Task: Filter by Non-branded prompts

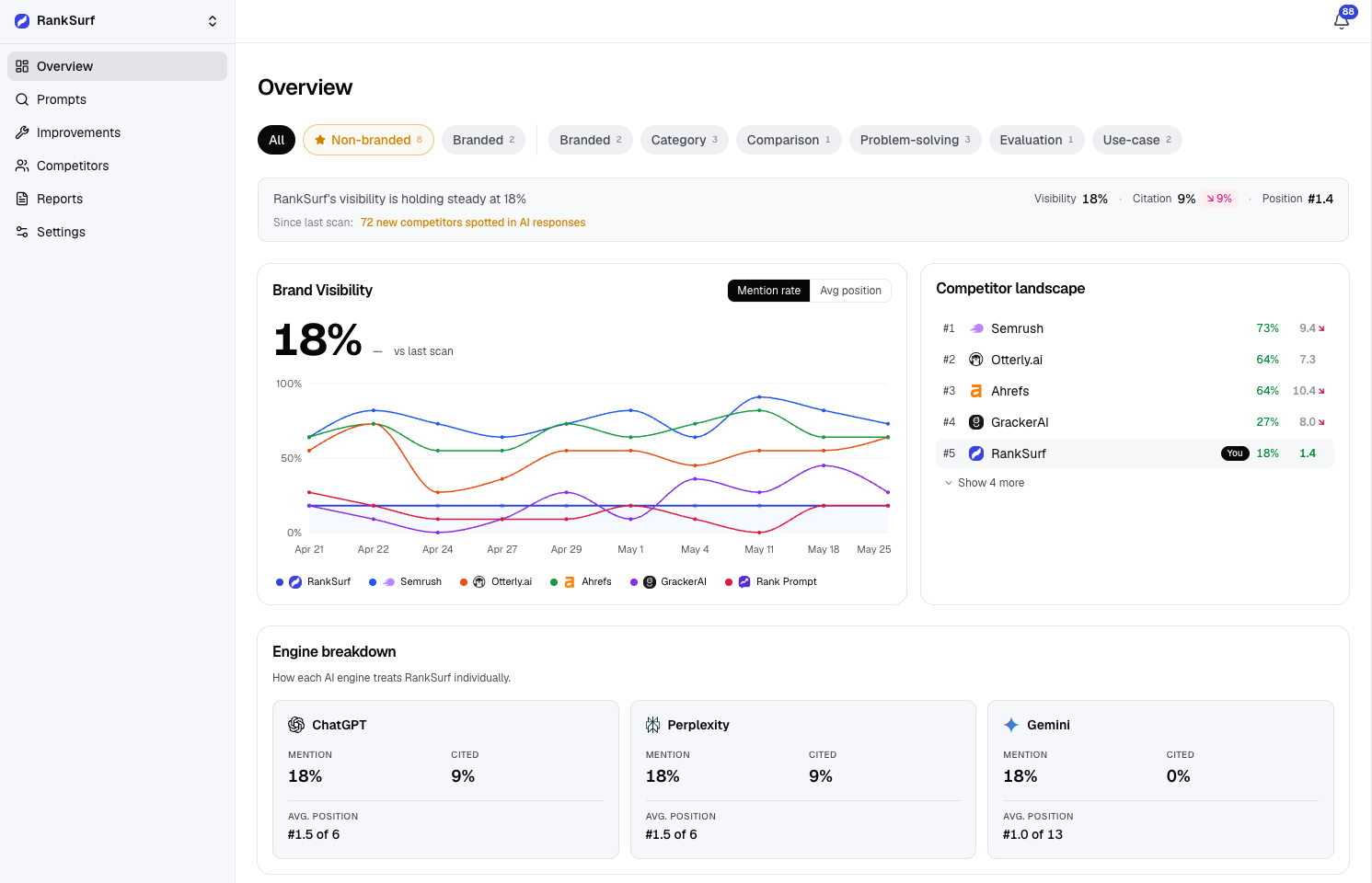Action: click(x=368, y=140)
